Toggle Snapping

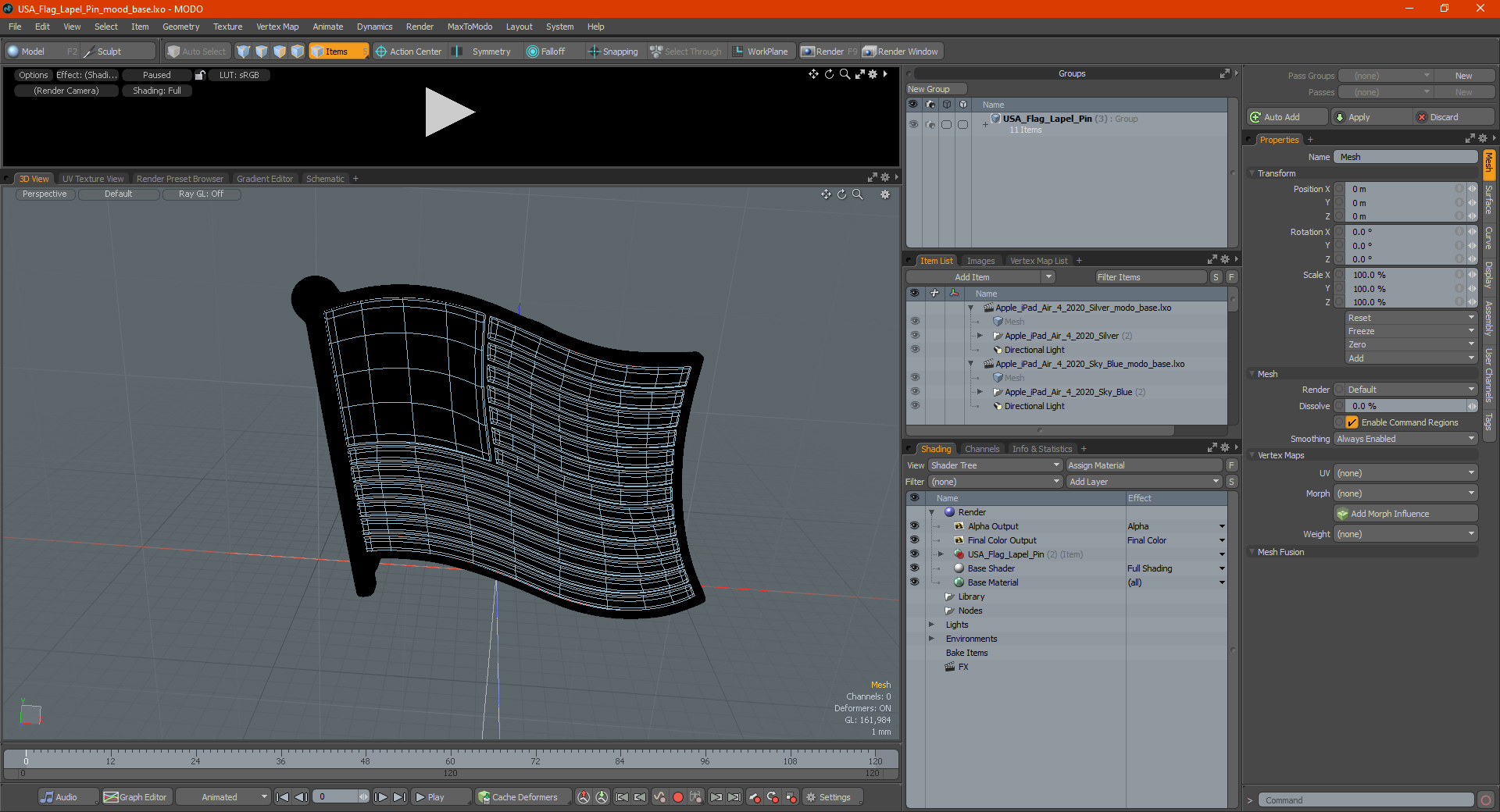tap(613, 52)
